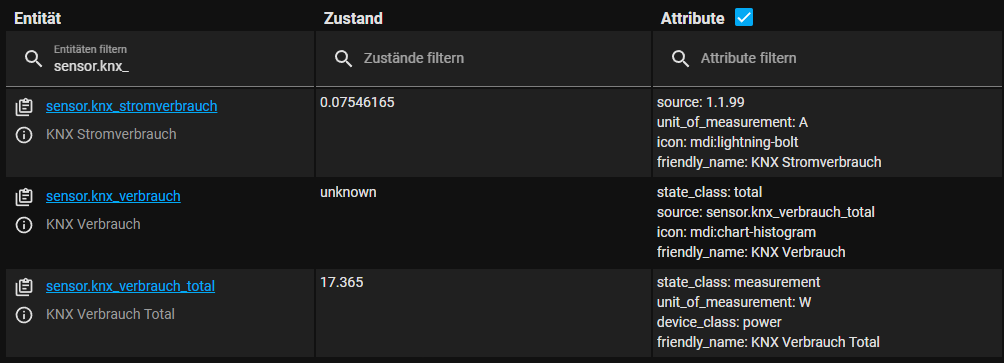The width and height of the screenshot is (1004, 363).
Task: Uncheck the Attribute column checkbox
Action: point(744,18)
